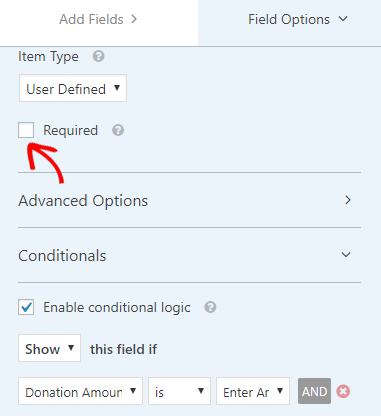
Task: Click the Item Type help icon
Action: click(98, 56)
